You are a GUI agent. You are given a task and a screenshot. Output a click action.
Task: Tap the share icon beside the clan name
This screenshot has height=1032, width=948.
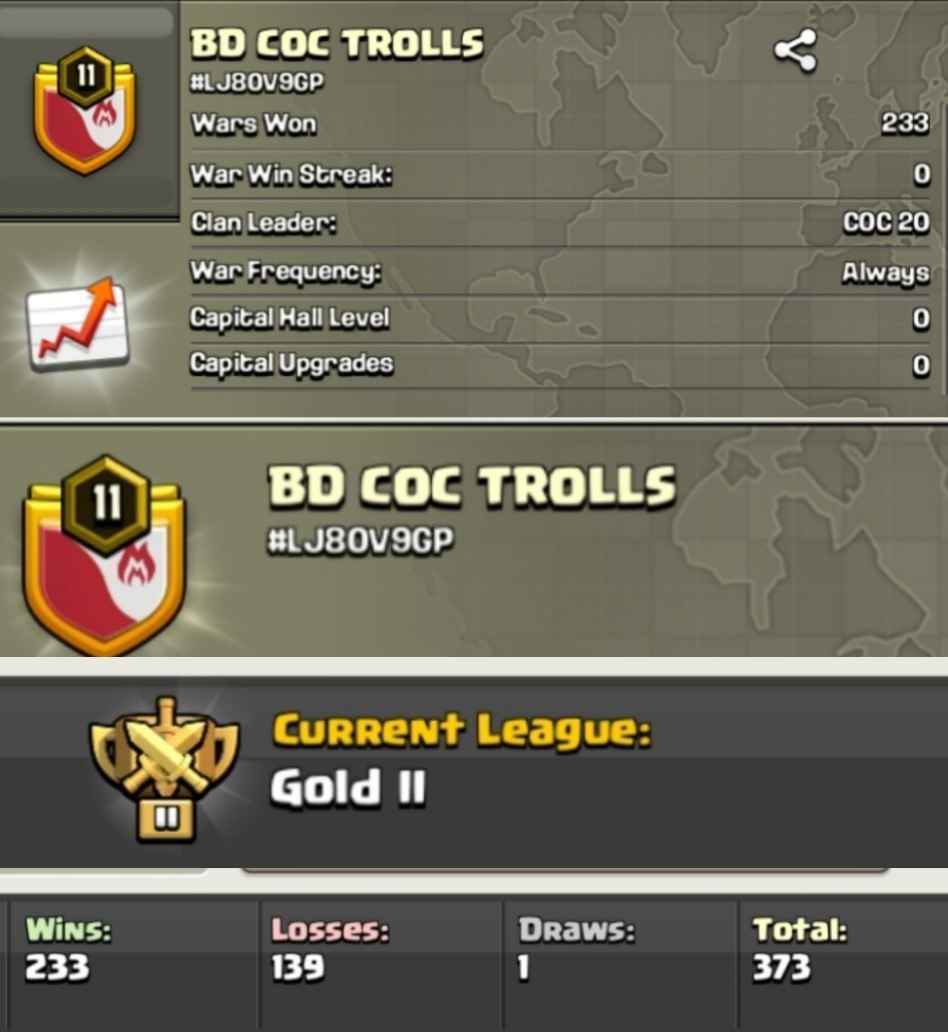(x=795, y=51)
